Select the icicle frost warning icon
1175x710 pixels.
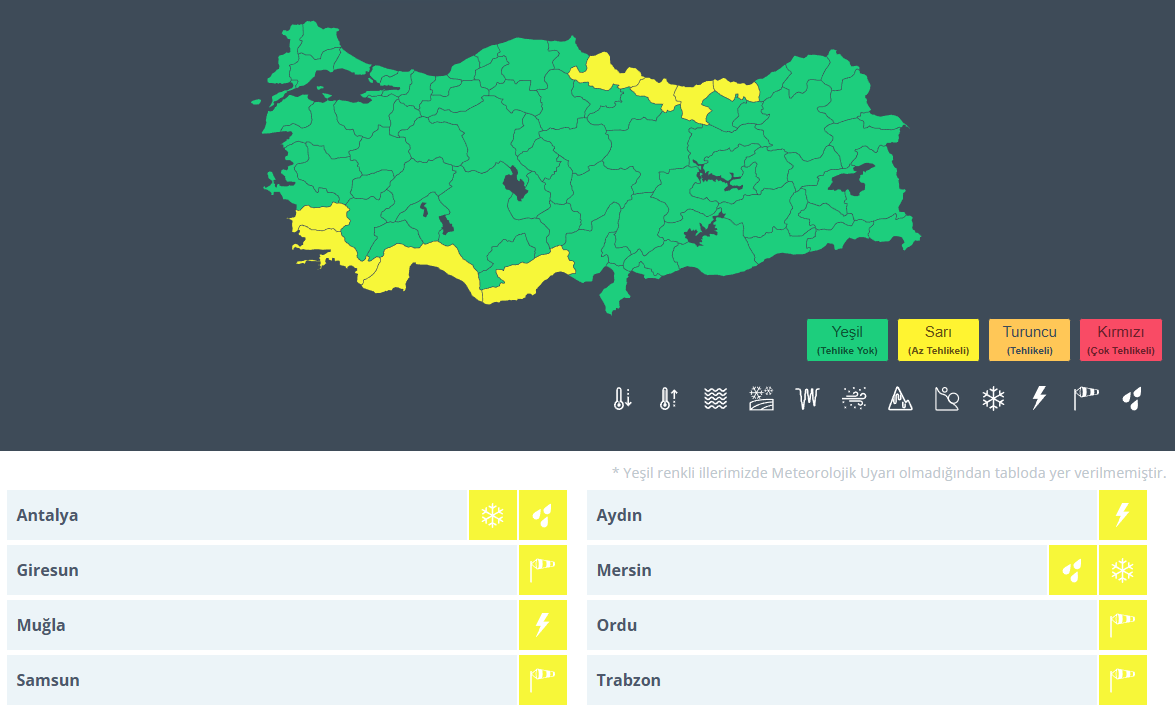(x=807, y=399)
